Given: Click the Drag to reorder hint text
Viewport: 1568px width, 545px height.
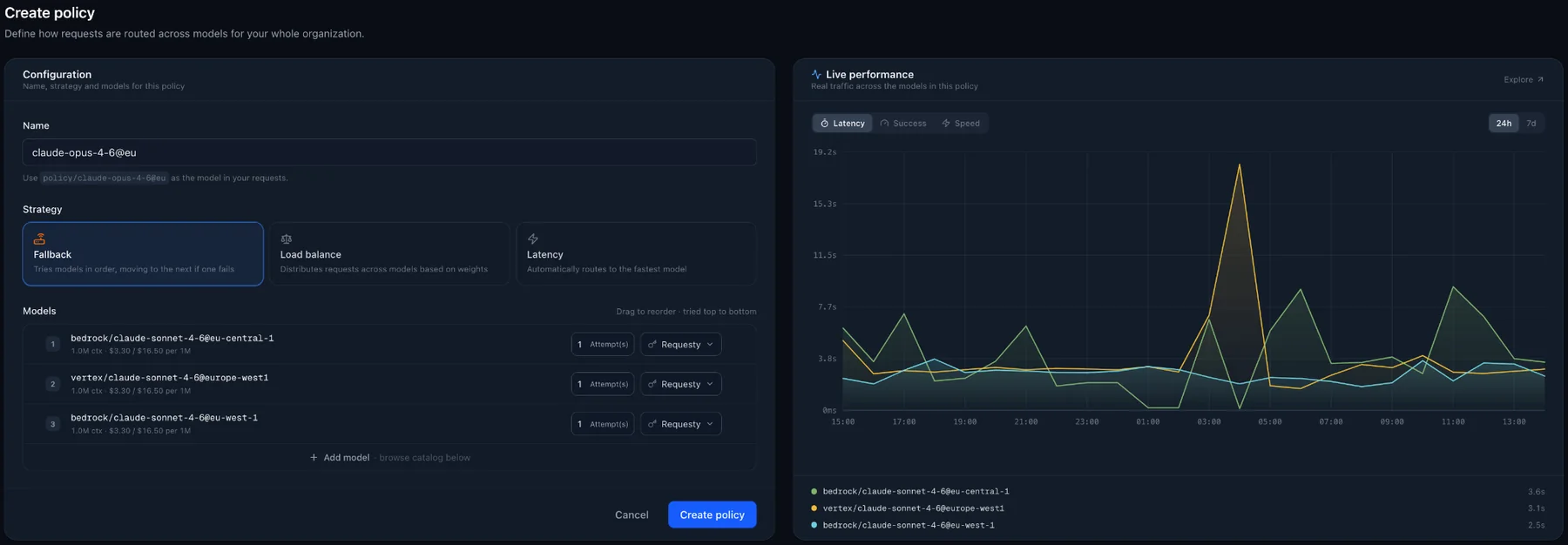Looking at the screenshot, I should 686,312.
